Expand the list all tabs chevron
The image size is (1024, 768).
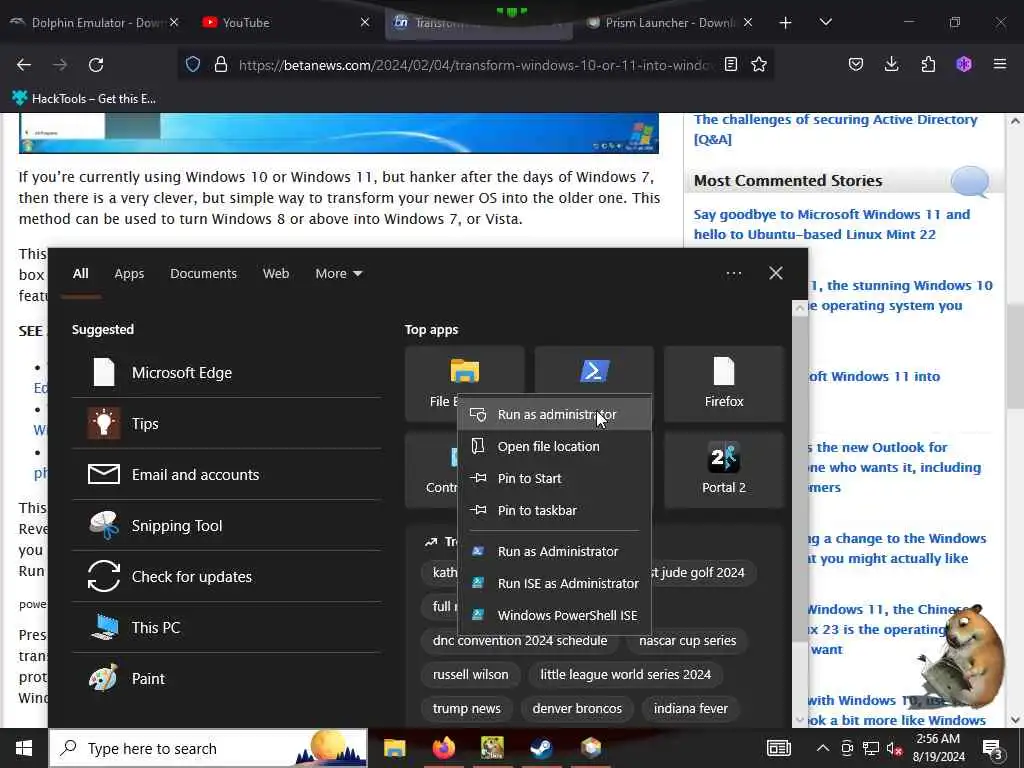825,22
